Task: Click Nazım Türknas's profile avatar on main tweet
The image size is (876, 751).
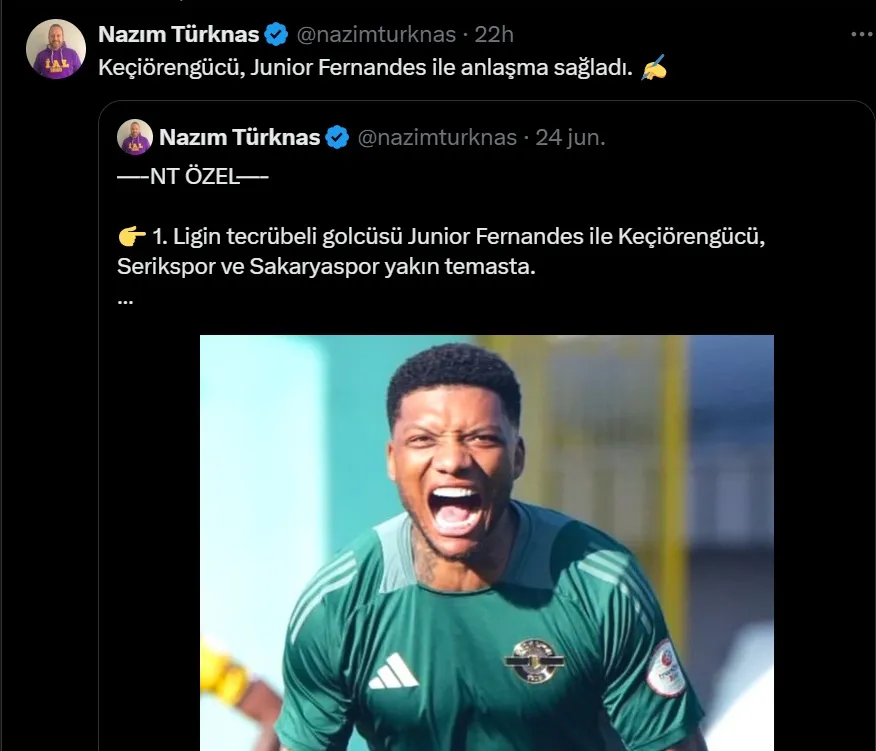Action: click(x=55, y=49)
